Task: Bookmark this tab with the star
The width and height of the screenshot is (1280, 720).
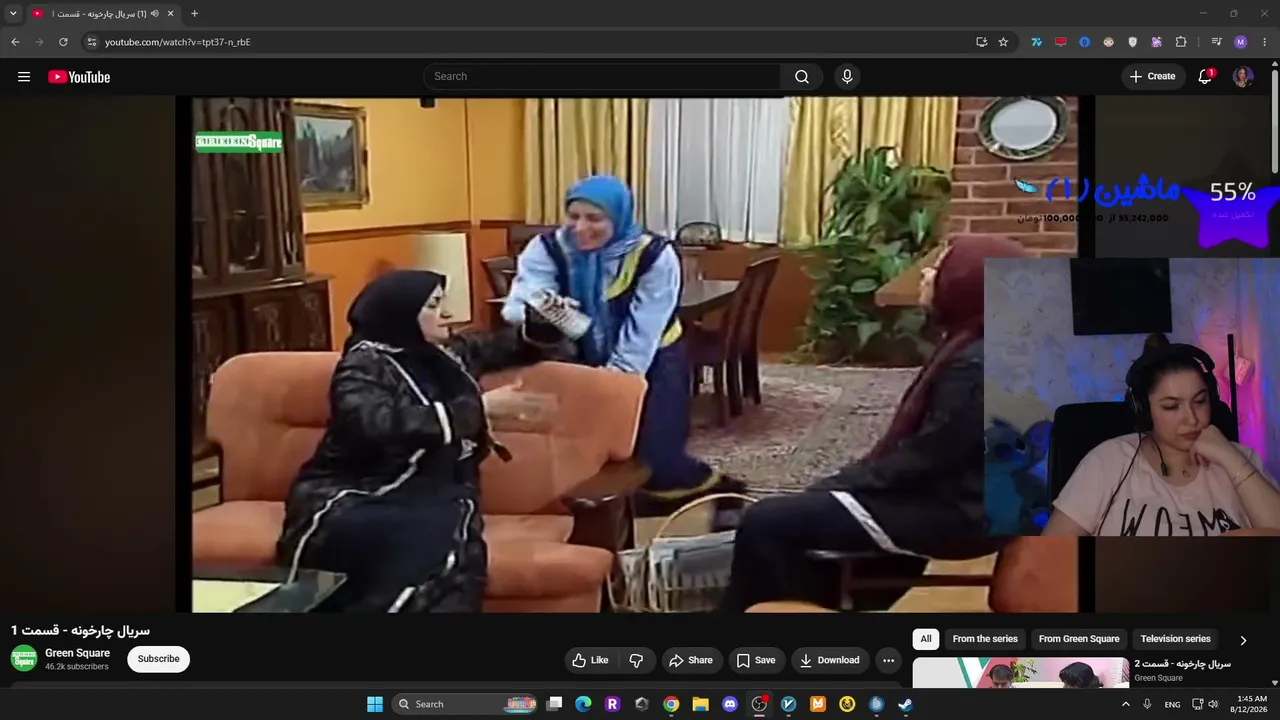Action: click(1003, 42)
